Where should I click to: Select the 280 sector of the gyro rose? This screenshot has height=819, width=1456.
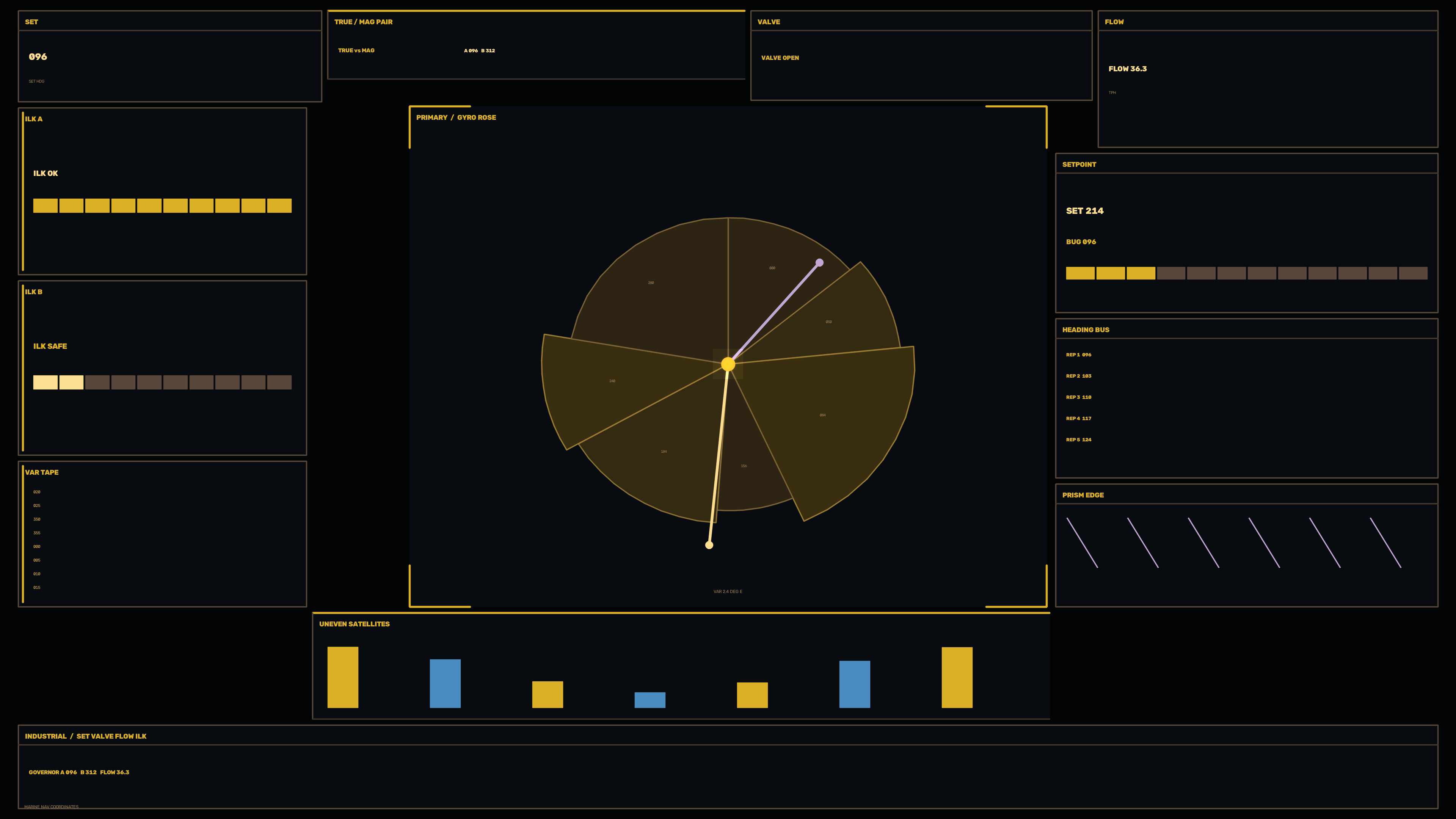coord(651,282)
